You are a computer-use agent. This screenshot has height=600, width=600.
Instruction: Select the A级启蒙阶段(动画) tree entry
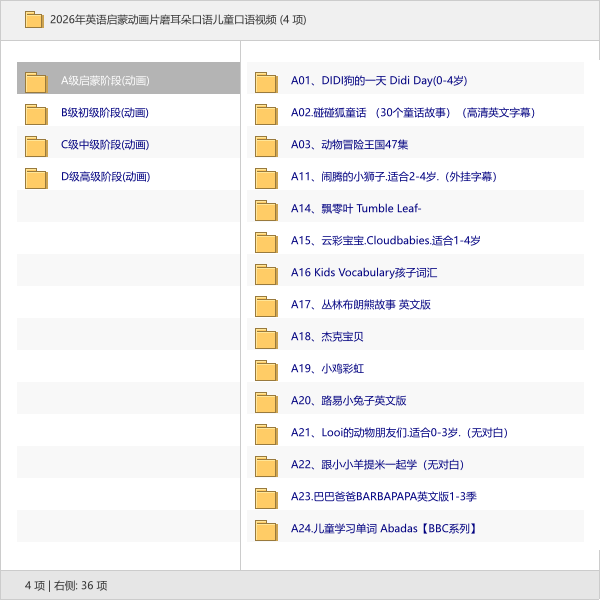click(105, 80)
